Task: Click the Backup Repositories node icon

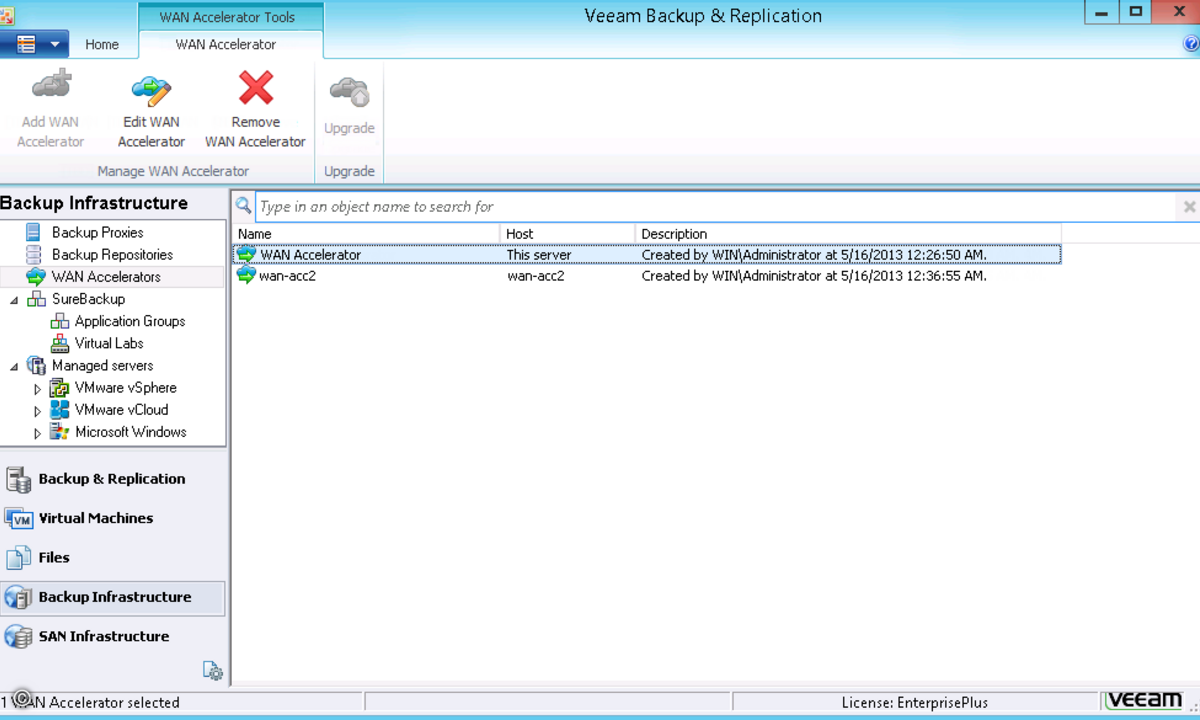Action: [x=34, y=254]
